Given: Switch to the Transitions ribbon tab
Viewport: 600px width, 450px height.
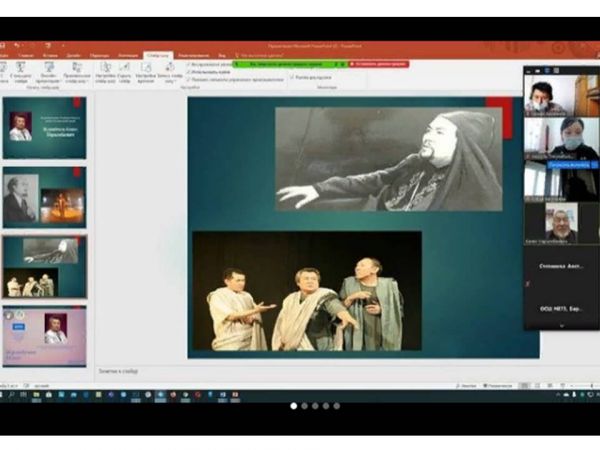Looking at the screenshot, I should pyautogui.click(x=100, y=55).
